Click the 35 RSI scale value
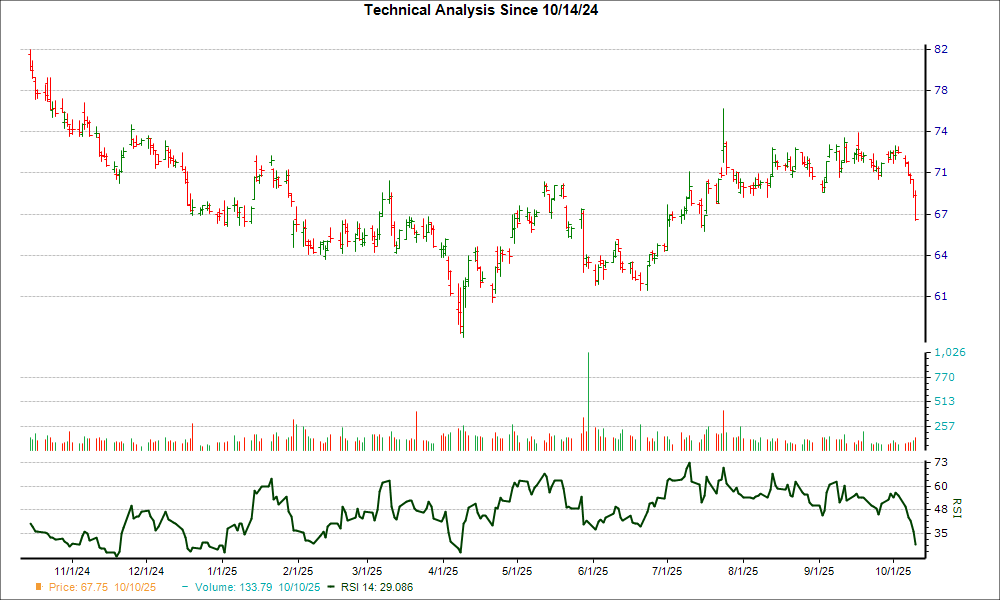The height and width of the screenshot is (600, 1000). click(941, 533)
